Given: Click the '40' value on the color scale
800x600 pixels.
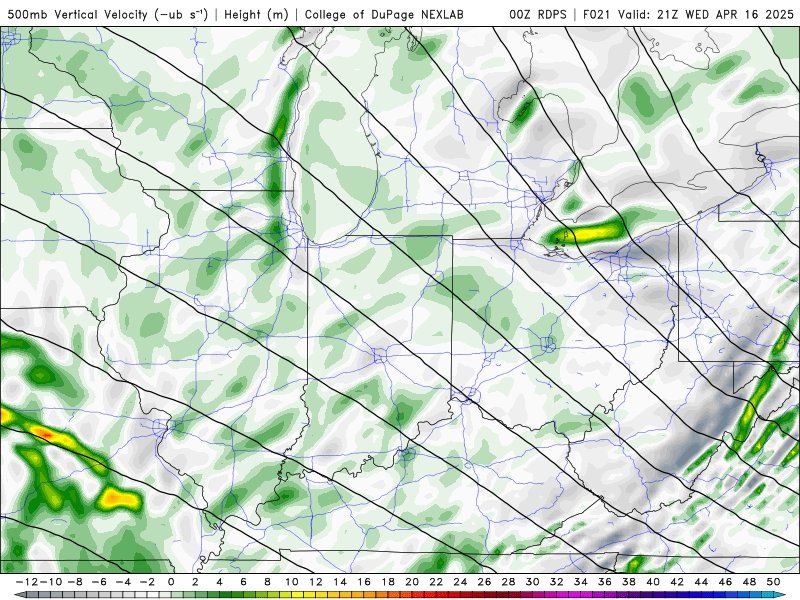Looking at the screenshot, I should tap(653, 582).
